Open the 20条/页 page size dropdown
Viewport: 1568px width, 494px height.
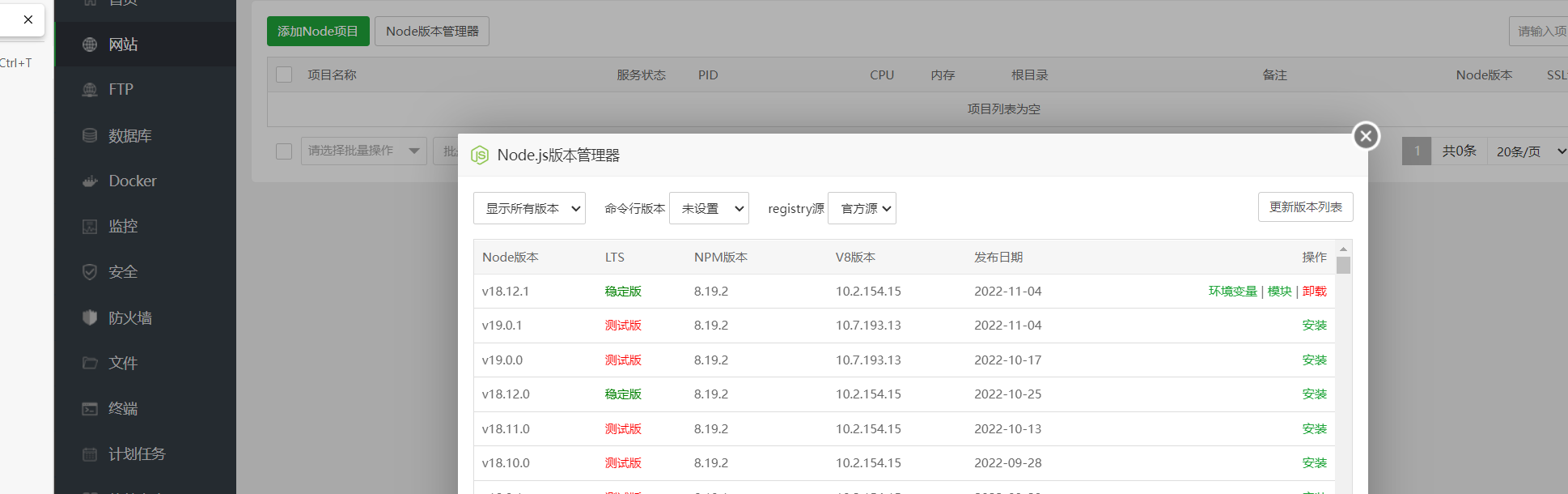click(1528, 151)
